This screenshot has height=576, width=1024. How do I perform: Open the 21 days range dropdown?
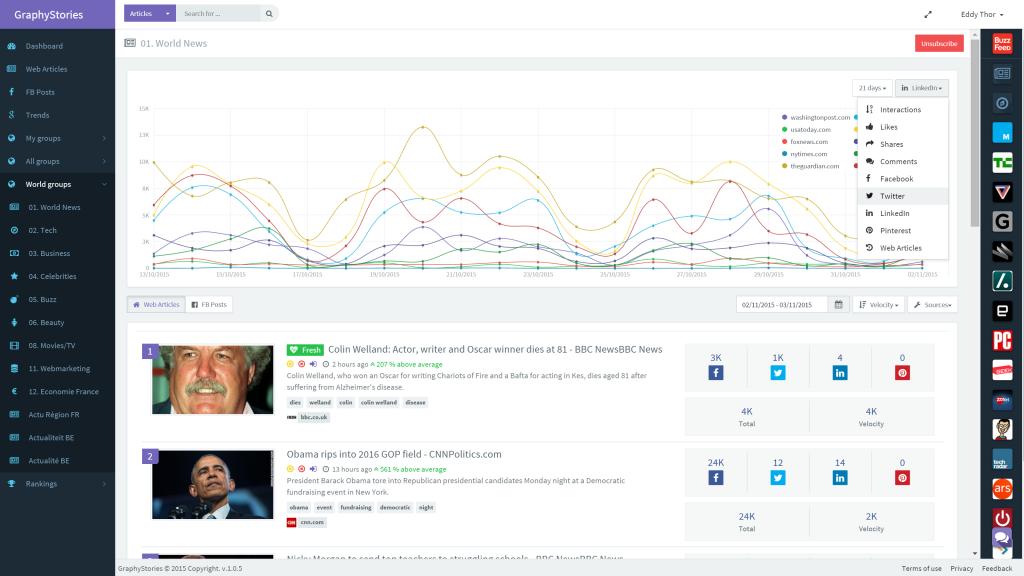click(x=872, y=88)
